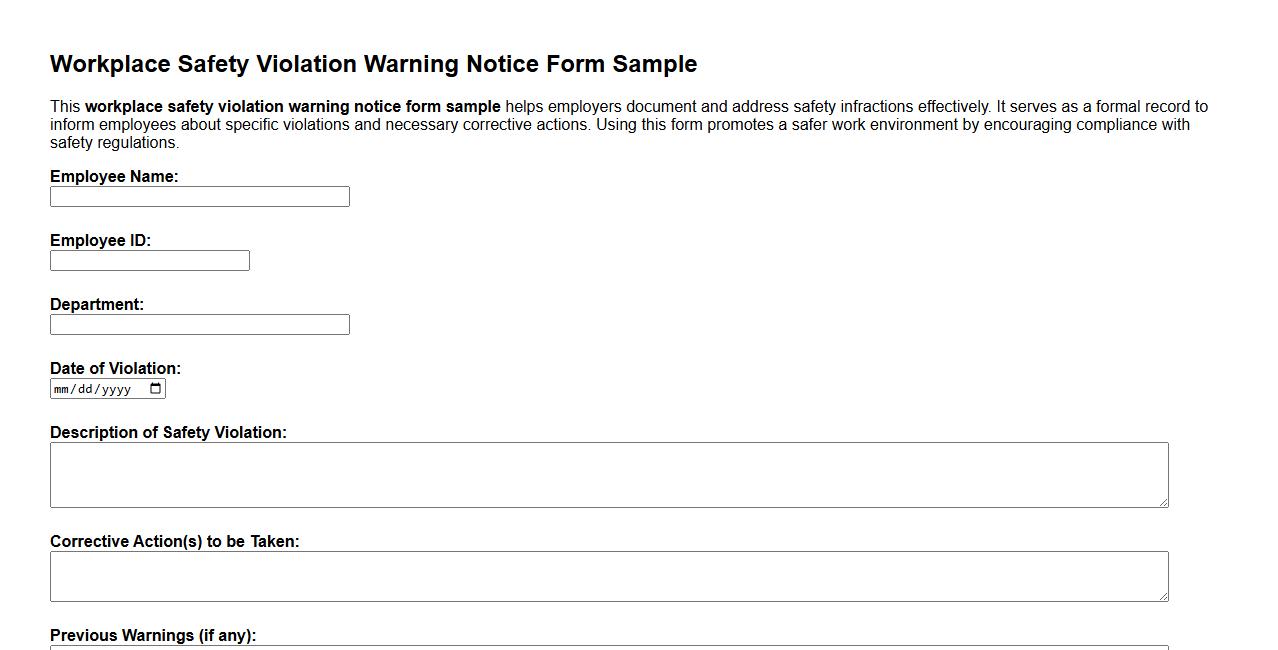The height and width of the screenshot is (650, 1278).
Task: Click the resize grip of the Description text area
Action: [1164, 502]
